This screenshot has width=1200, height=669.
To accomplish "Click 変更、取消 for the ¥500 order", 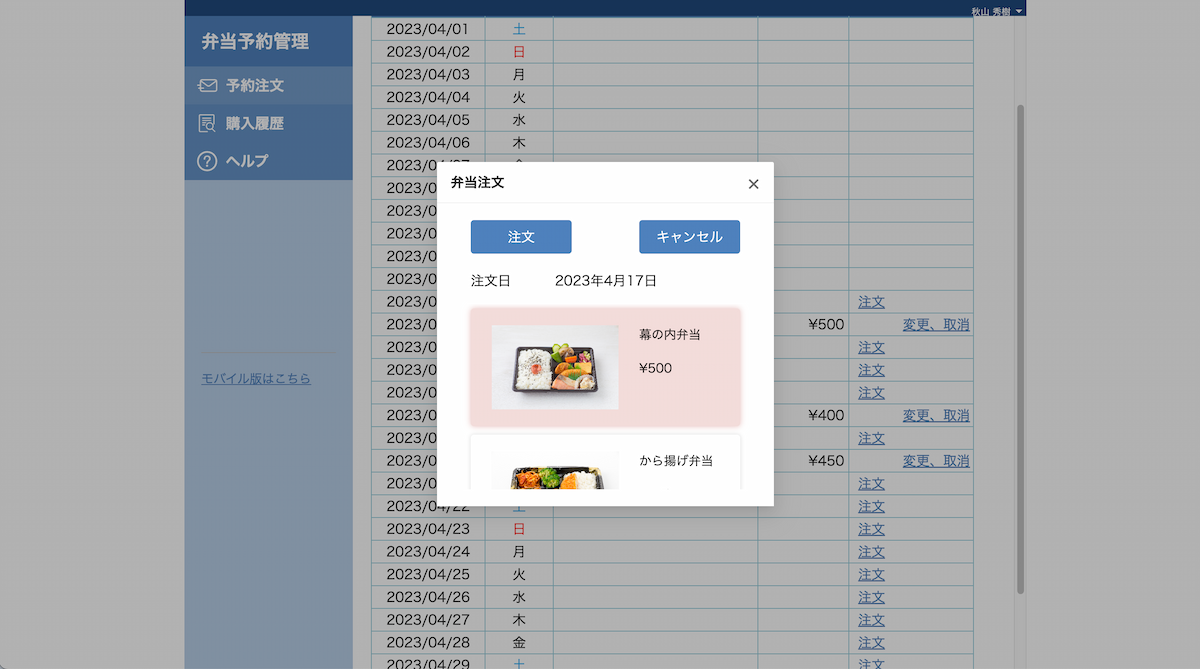I will pyautogui.click(x=938, y=324).
